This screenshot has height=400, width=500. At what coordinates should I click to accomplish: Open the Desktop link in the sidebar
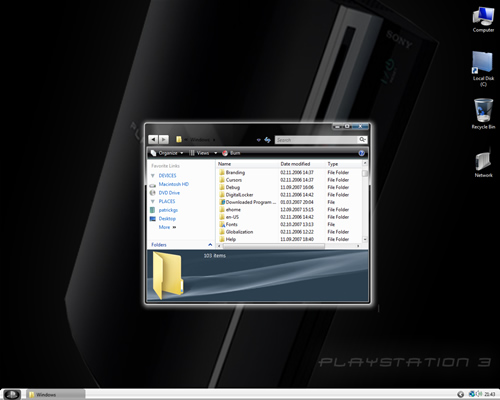pyautogui.click(x=167, y=219)
